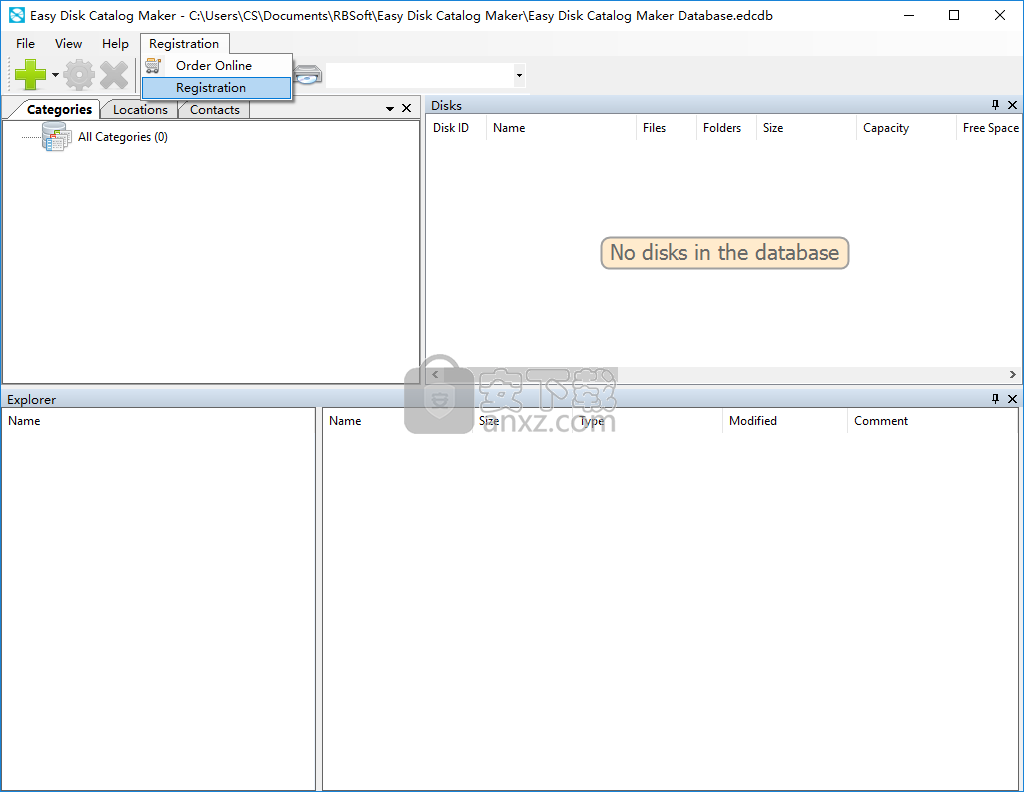Sort disks by Folders column

pyautogui.click(x=726, y=128)
